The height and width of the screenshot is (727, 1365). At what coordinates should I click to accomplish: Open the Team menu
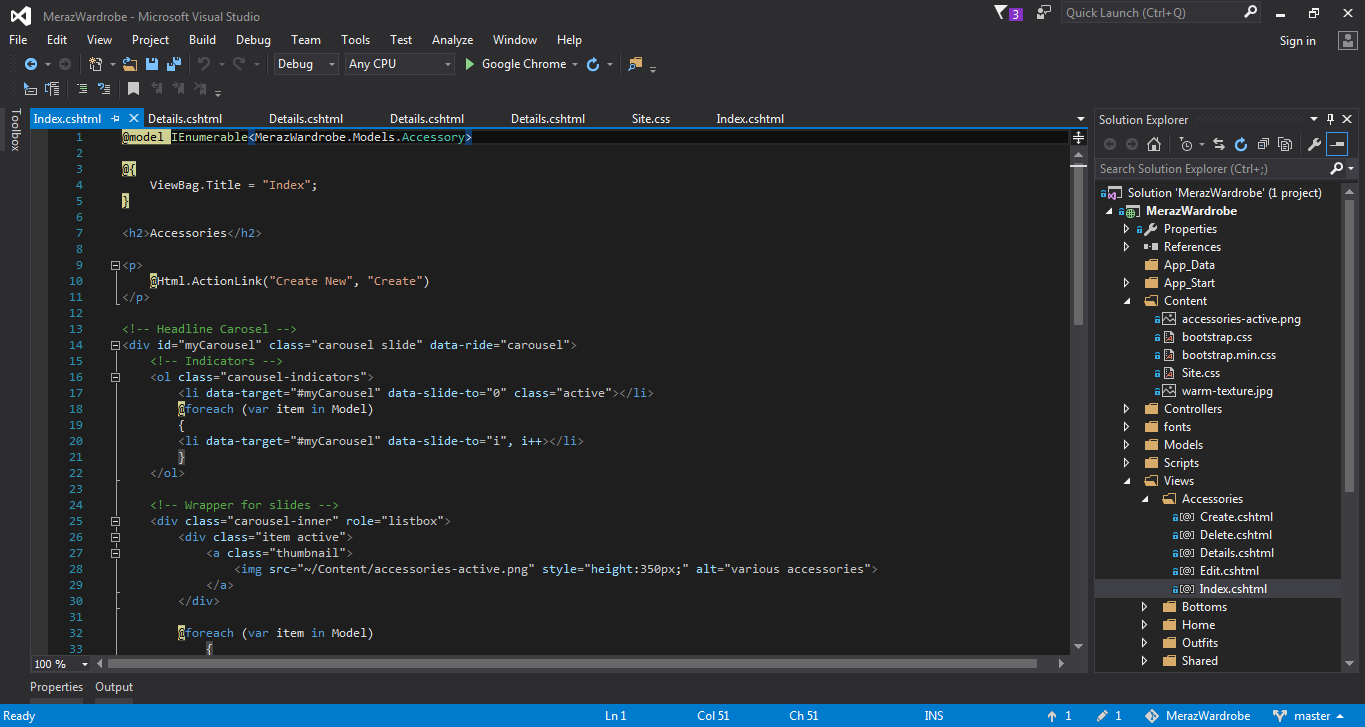tap(306, 40)
